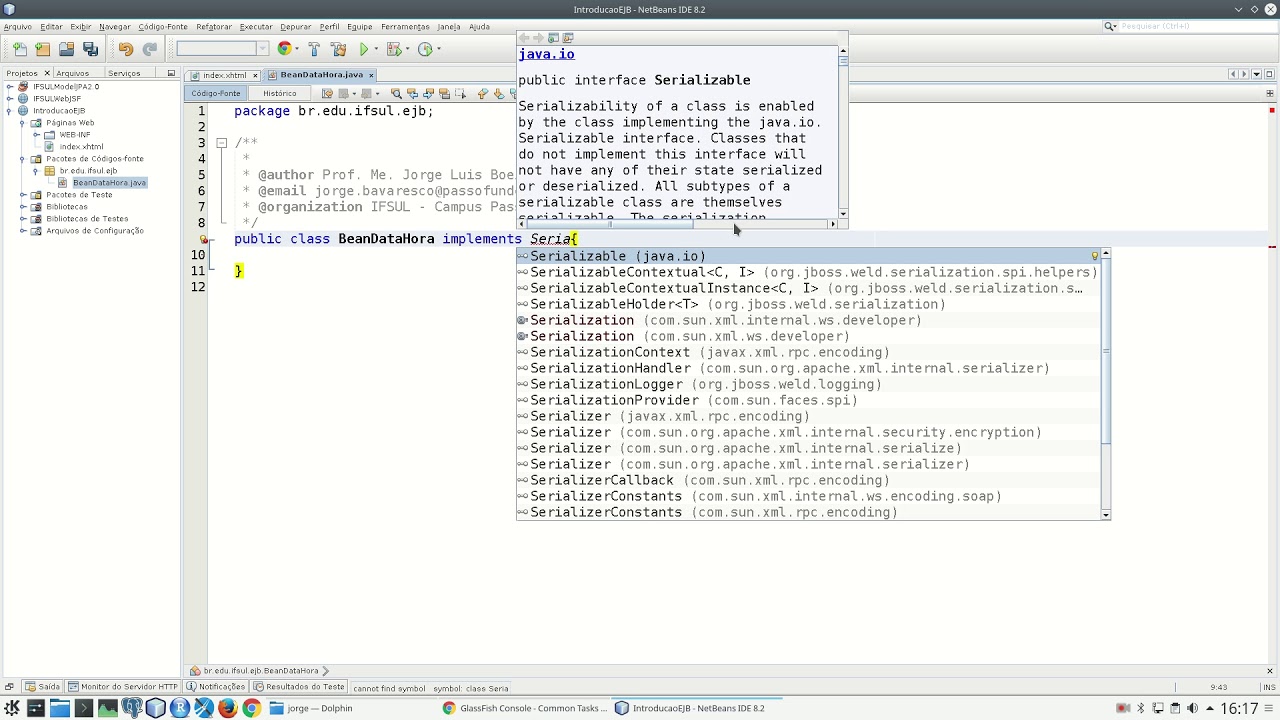Click the Build Project hammer icon
The height and width of the screenshot is (720, 1280).
pyautogui.click(x=314, y=49)
